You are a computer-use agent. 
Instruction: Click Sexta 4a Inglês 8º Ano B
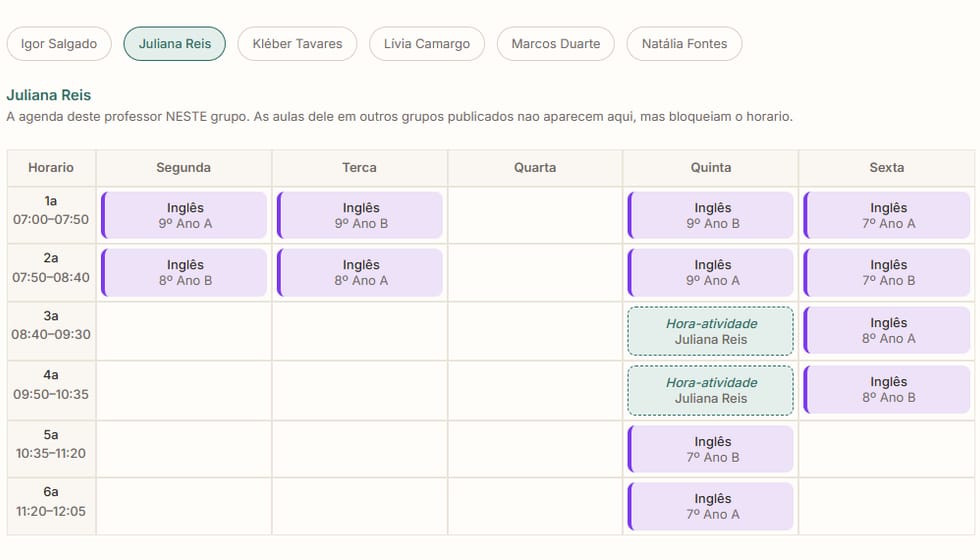coord(887,389)
